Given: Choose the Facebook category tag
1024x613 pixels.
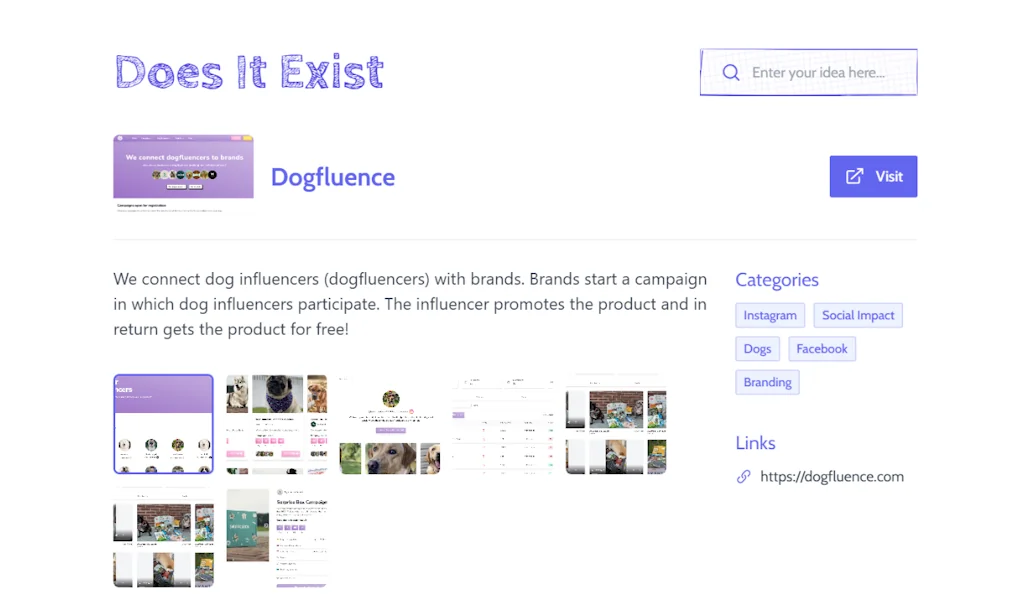Looking at the screenshot, I should (x=822, y=349).
